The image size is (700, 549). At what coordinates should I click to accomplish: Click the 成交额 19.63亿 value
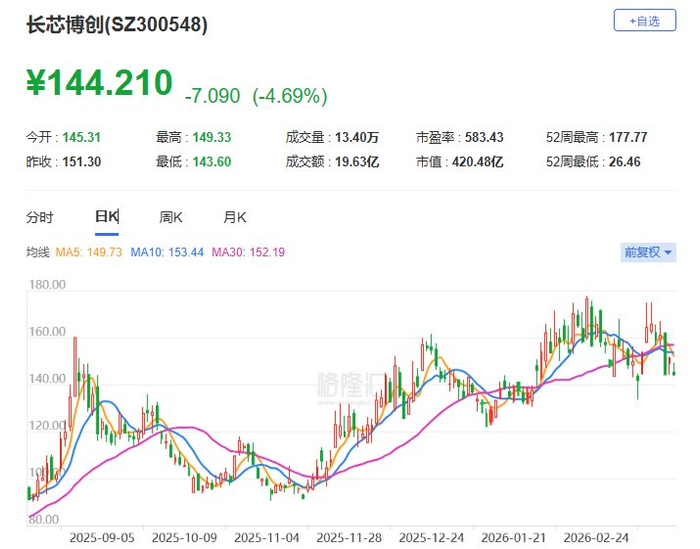point(357,162)
